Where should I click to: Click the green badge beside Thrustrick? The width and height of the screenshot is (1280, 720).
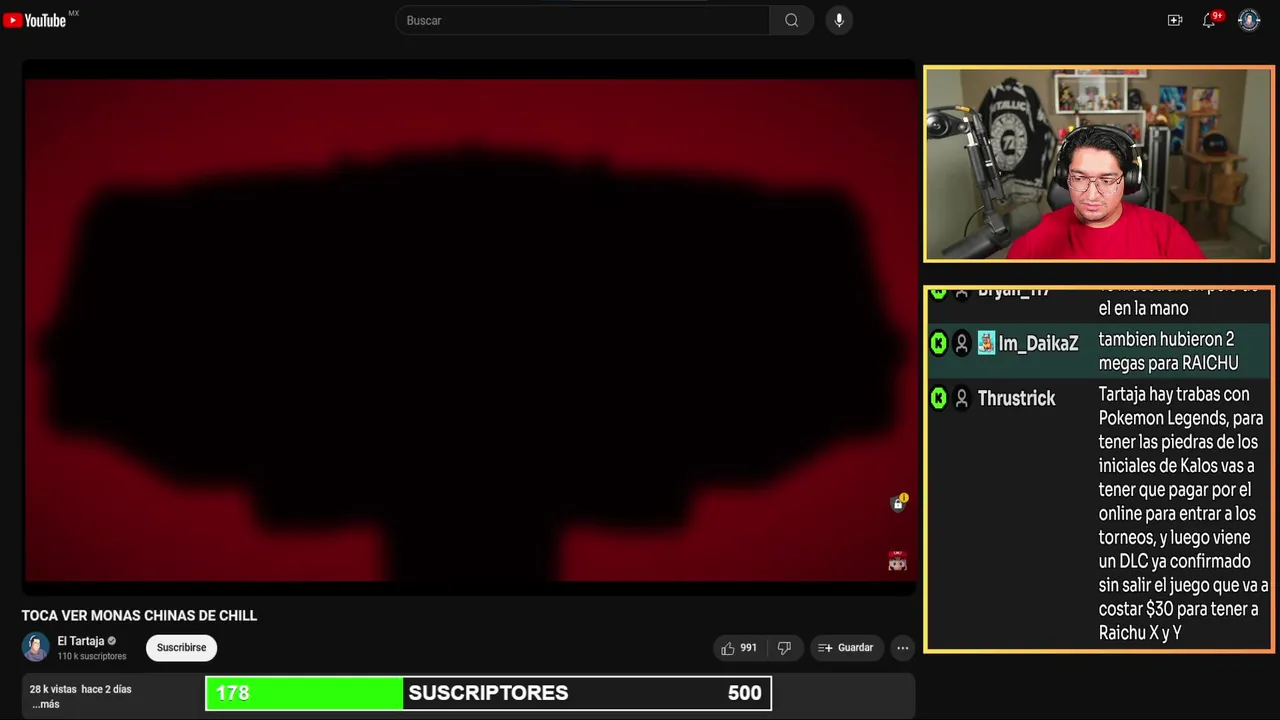click(938, 398)
